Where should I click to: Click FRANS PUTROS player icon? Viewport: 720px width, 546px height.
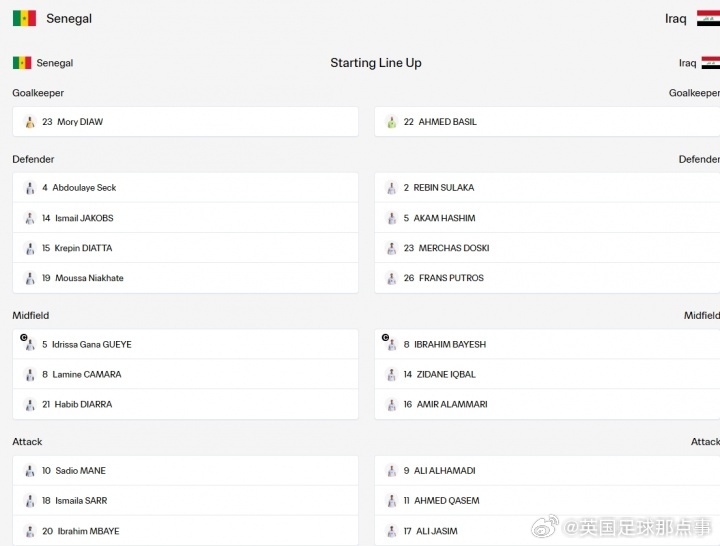[392, 278]
